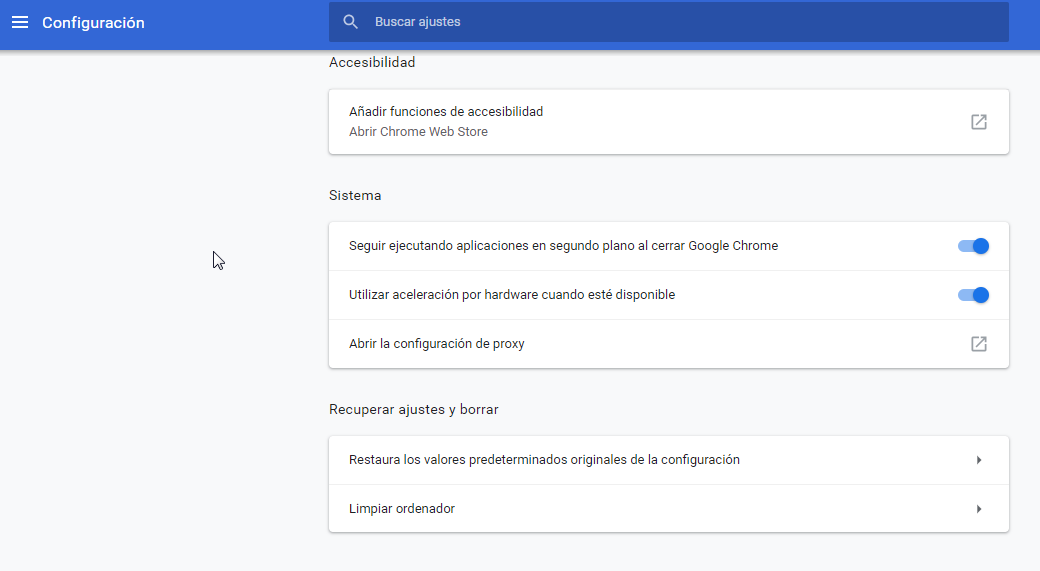Expand the Limpiar ordenador arrow

pyautogui.click(x=978, y=509)
